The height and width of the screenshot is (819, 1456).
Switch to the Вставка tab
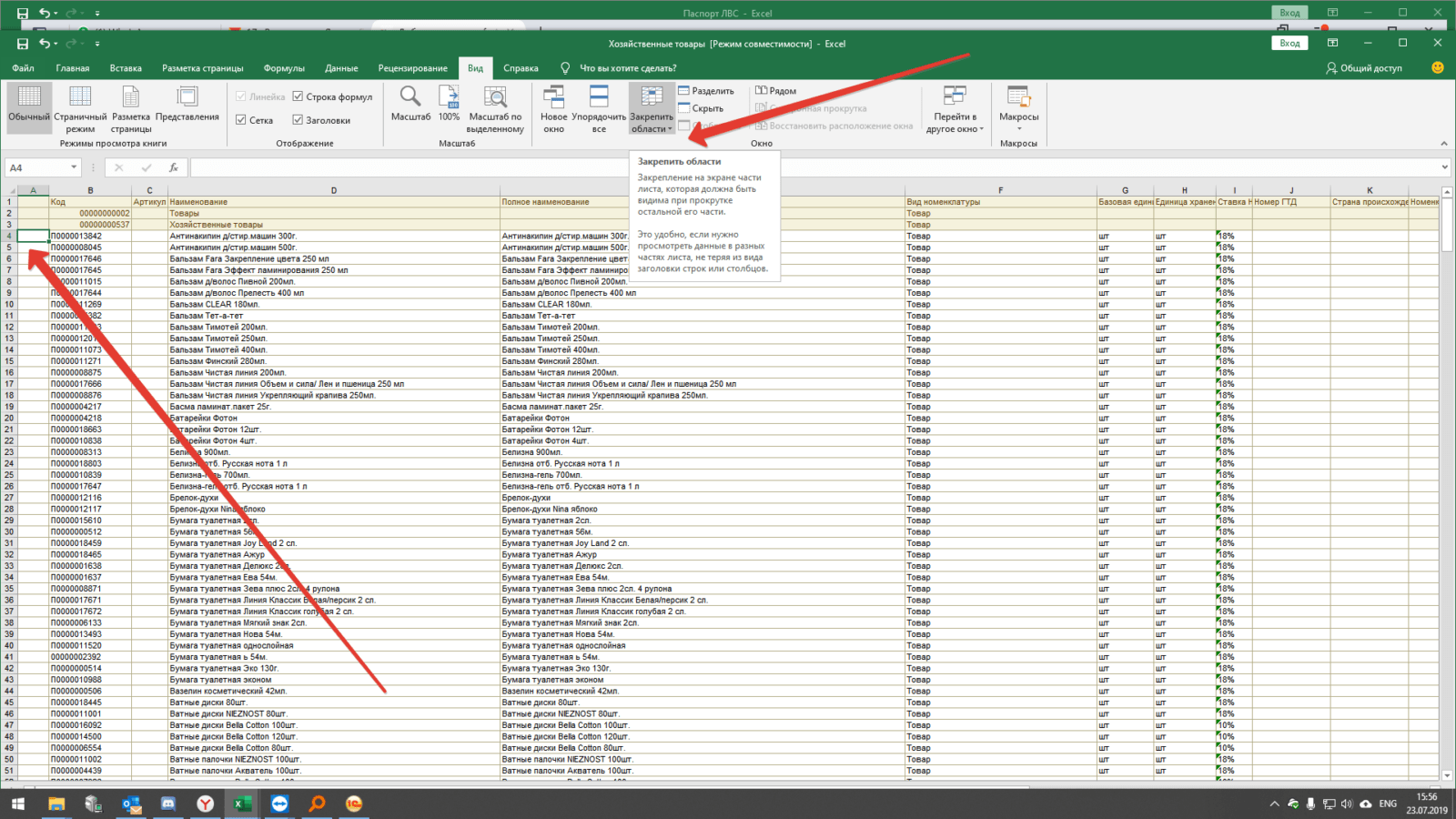(126, 68)
